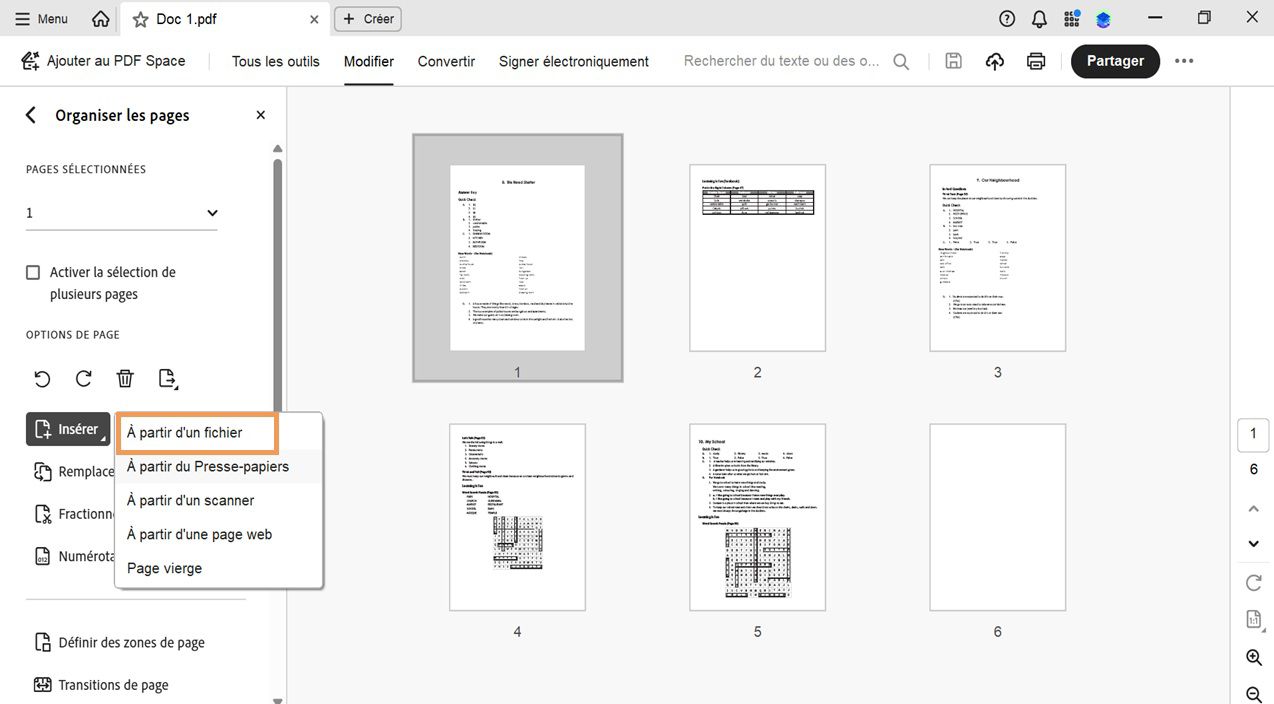Open the selected pages dropdown
1274x704 pixels.
point(210,212)
